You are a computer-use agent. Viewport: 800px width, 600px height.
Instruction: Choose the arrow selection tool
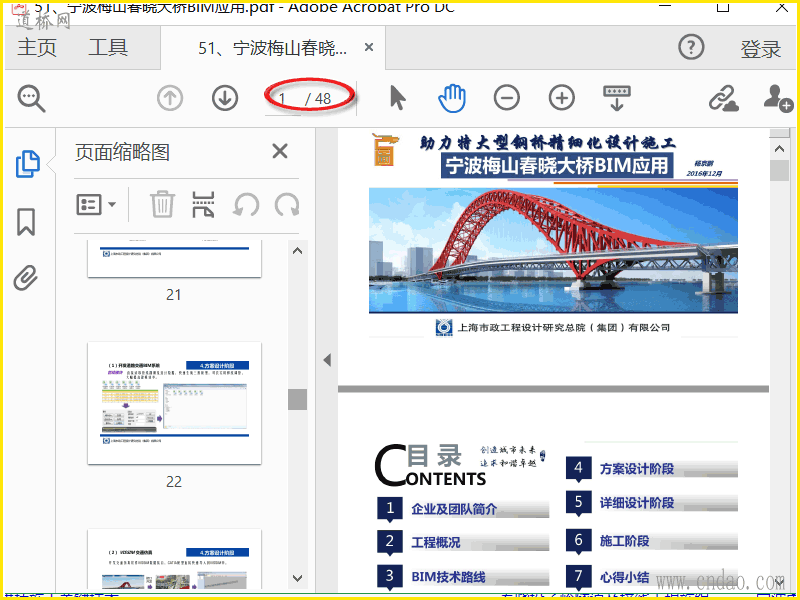[397, 98]
